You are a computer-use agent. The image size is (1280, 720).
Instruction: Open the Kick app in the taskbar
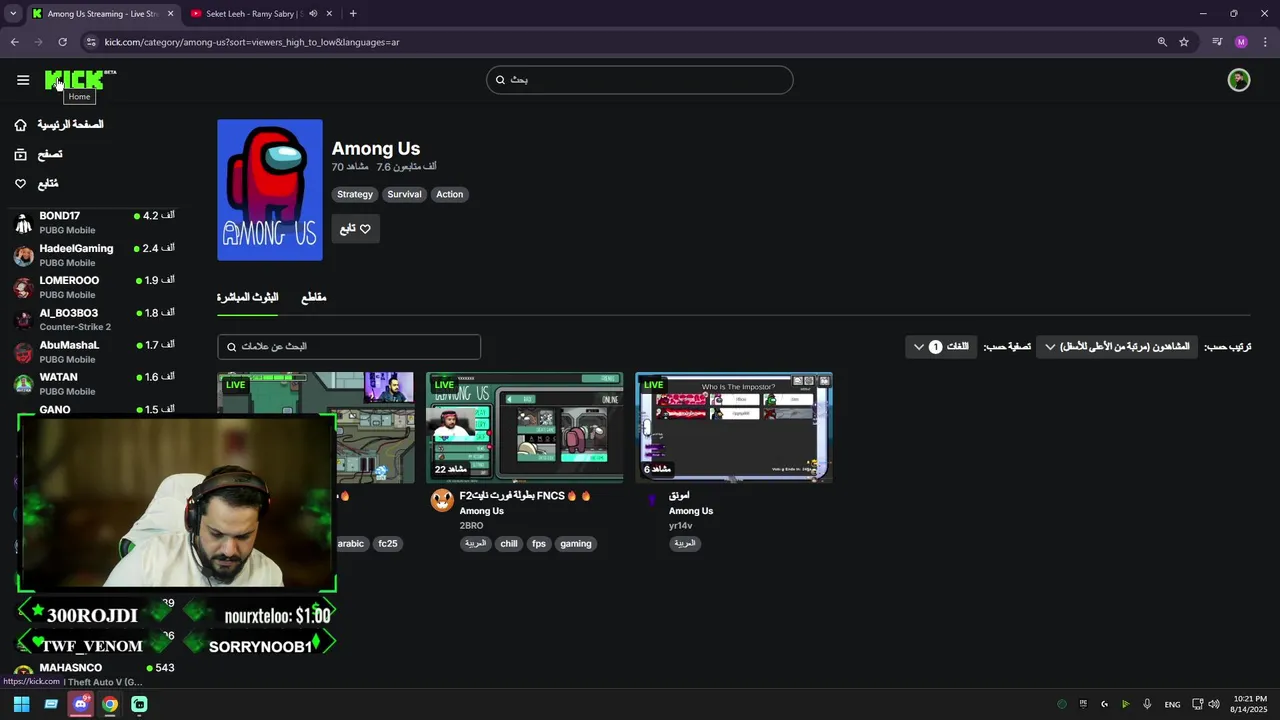pos(139,704)
